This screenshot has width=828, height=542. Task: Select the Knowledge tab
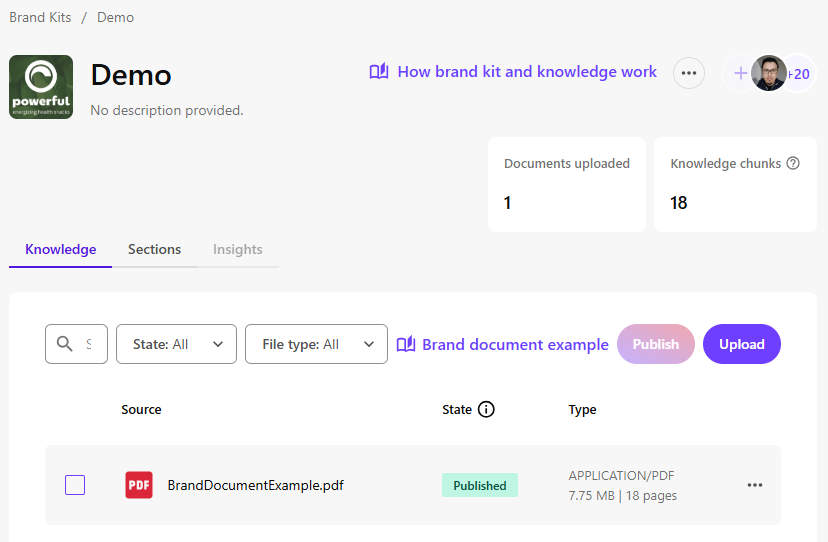tap(60, 249)
